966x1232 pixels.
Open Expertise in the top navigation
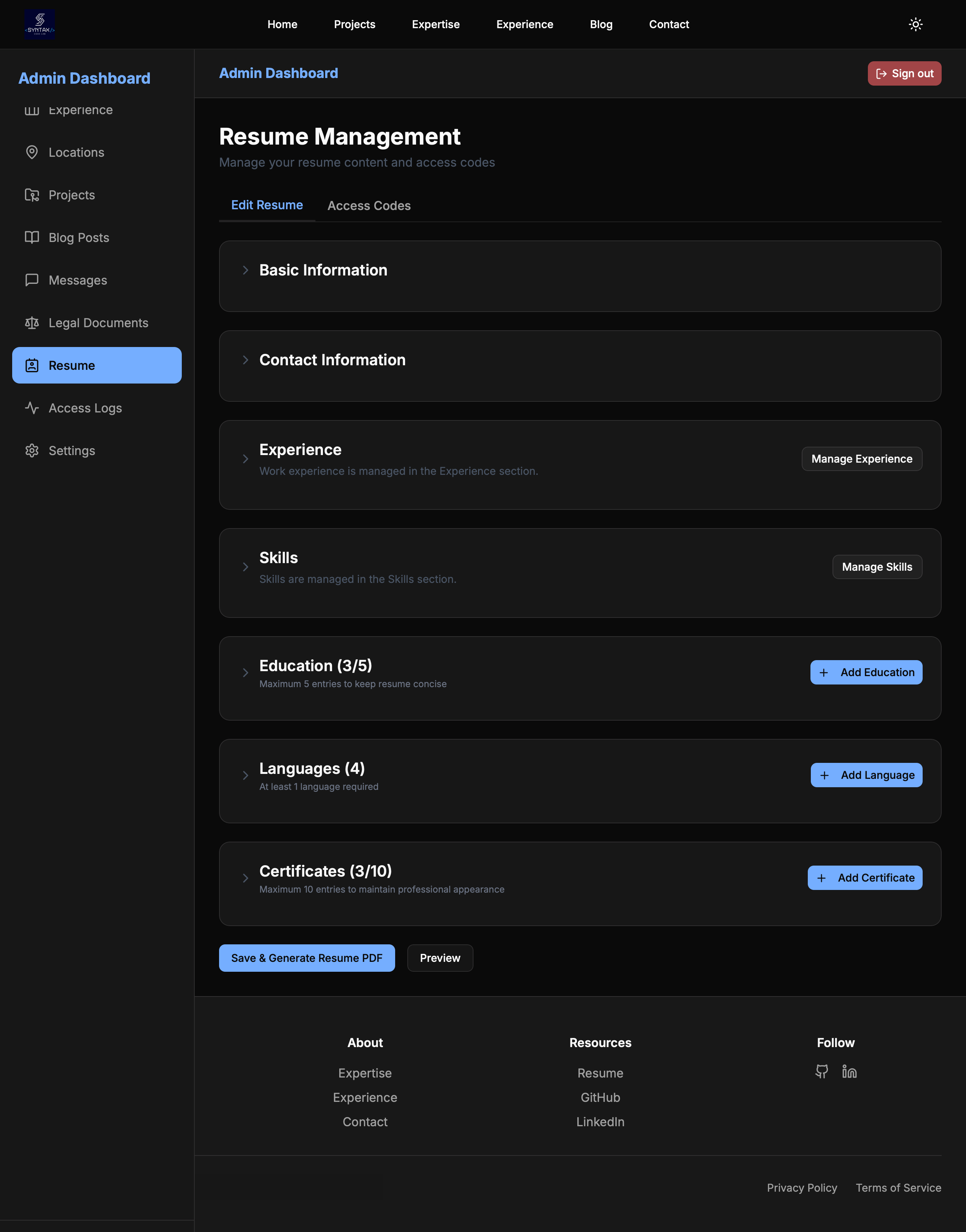435,24
